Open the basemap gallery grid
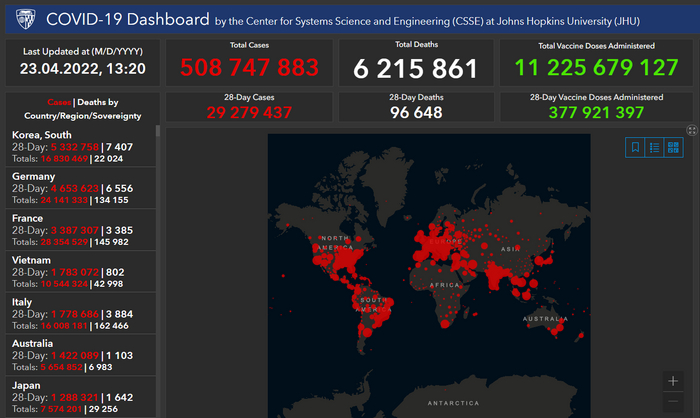Screen dimensions: 700x418 [x=673, y=147]
